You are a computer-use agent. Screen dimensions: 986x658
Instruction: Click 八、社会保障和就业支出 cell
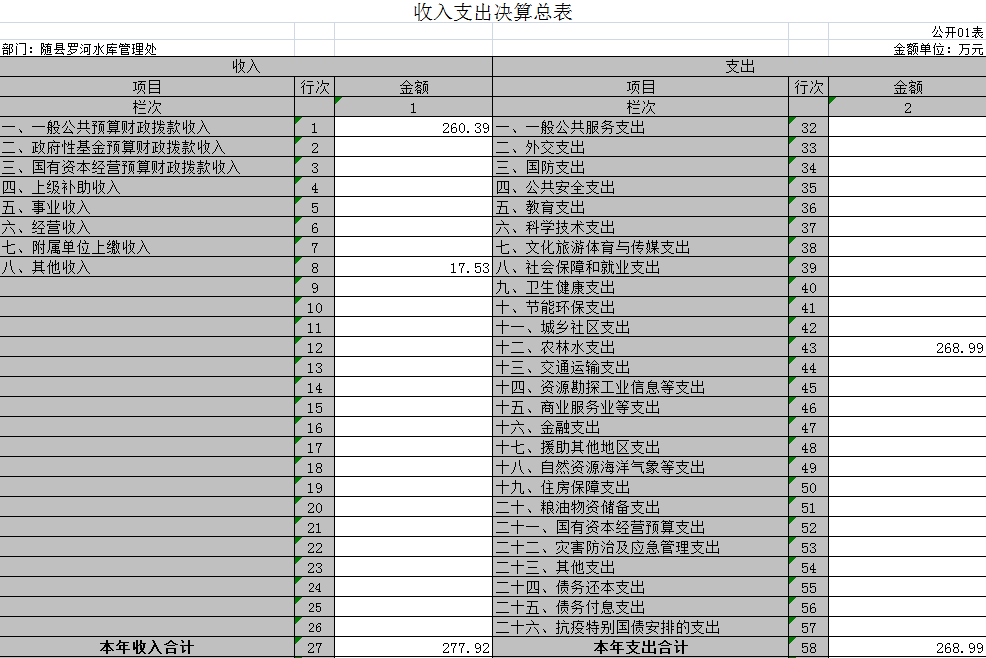click(641, 268)
